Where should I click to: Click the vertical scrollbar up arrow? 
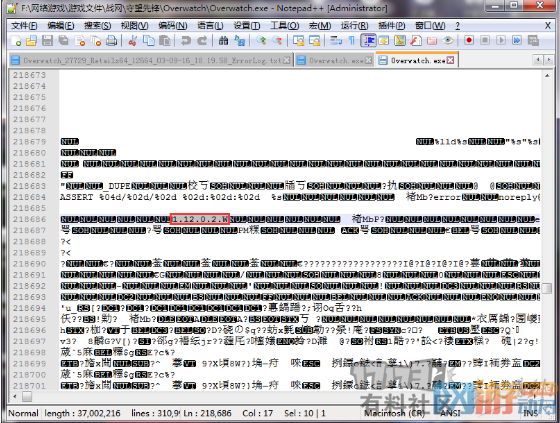[547, 76]
